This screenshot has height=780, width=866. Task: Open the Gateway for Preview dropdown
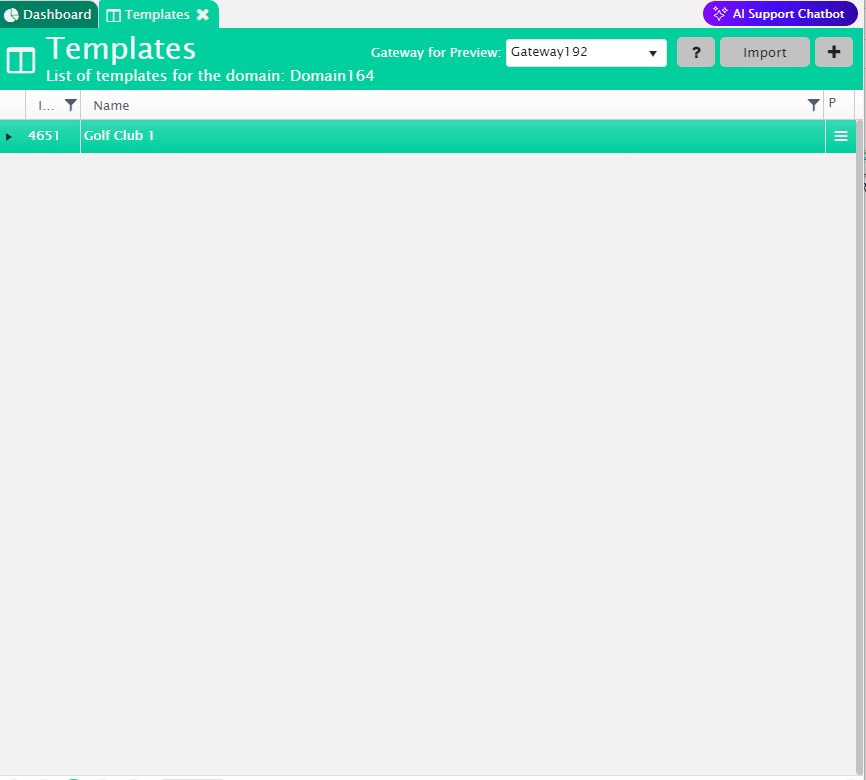pyautogui.click(x=586, y=52)
